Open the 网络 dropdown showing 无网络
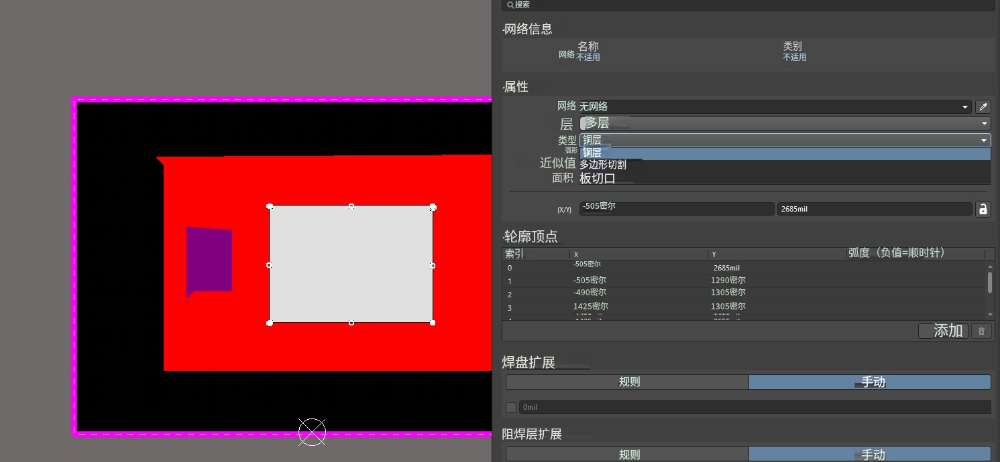Viewport: 1000px width, 462px height. point(775,107)
